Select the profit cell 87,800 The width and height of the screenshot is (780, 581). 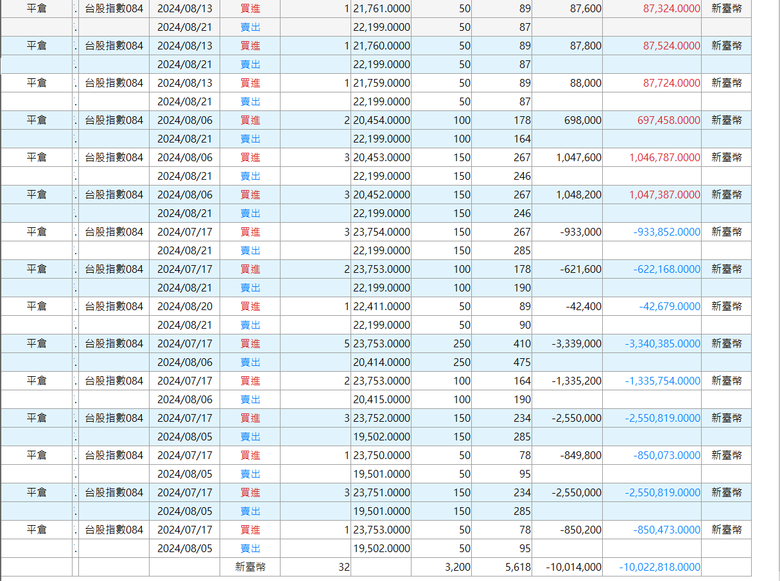pos(585,46)
